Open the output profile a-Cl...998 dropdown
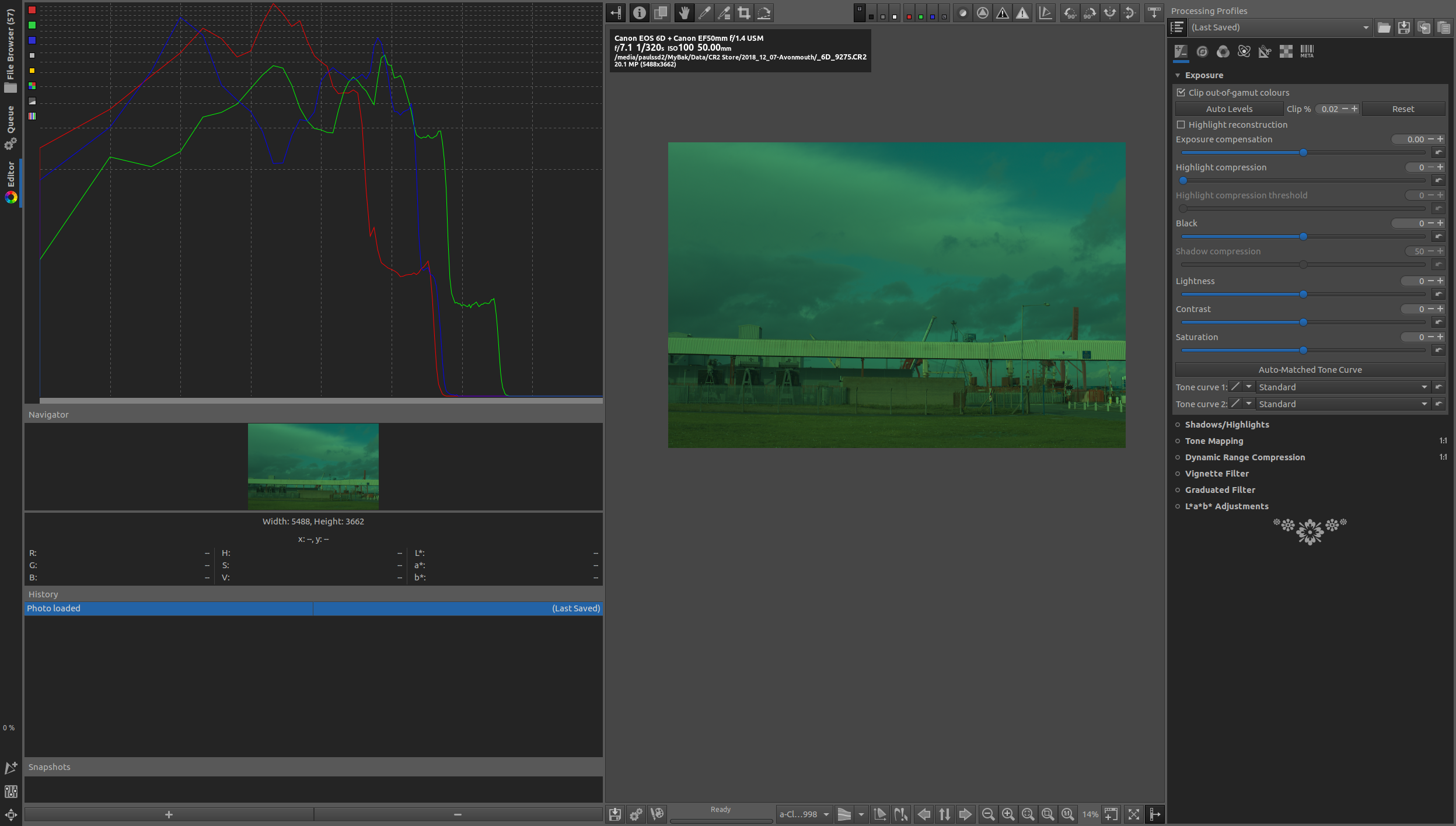The width and height of the screenshot is (1456, 826). (804, 814)
